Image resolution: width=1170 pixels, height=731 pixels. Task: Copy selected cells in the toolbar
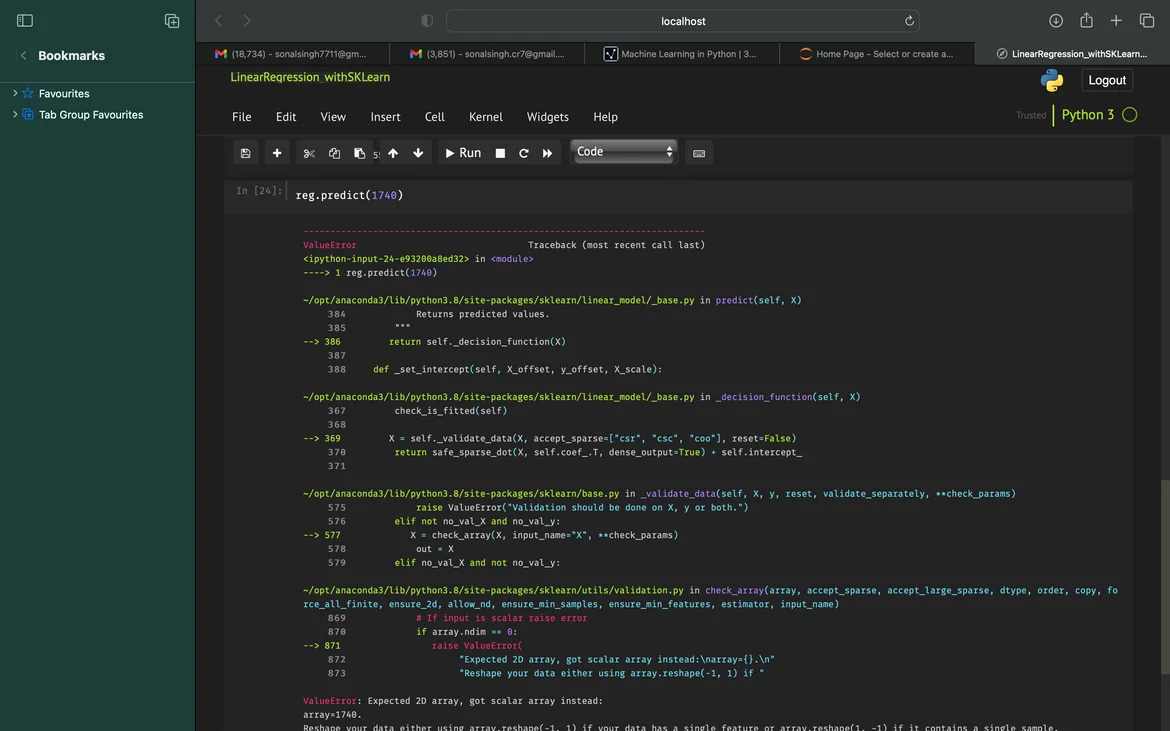(x=334, y=153)
